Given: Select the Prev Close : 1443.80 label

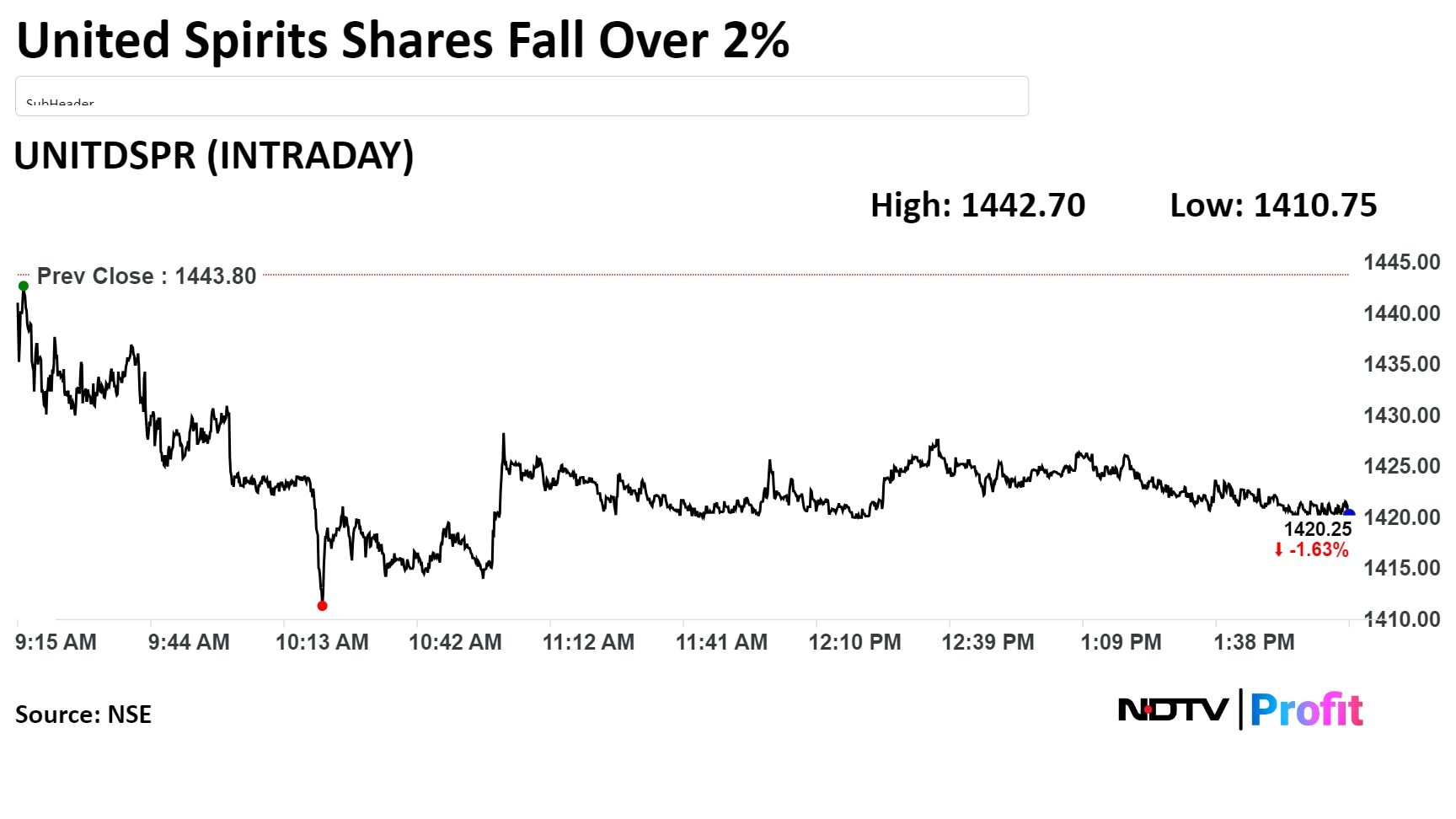Looking at the screenshot, I should (x=147, y=276).
